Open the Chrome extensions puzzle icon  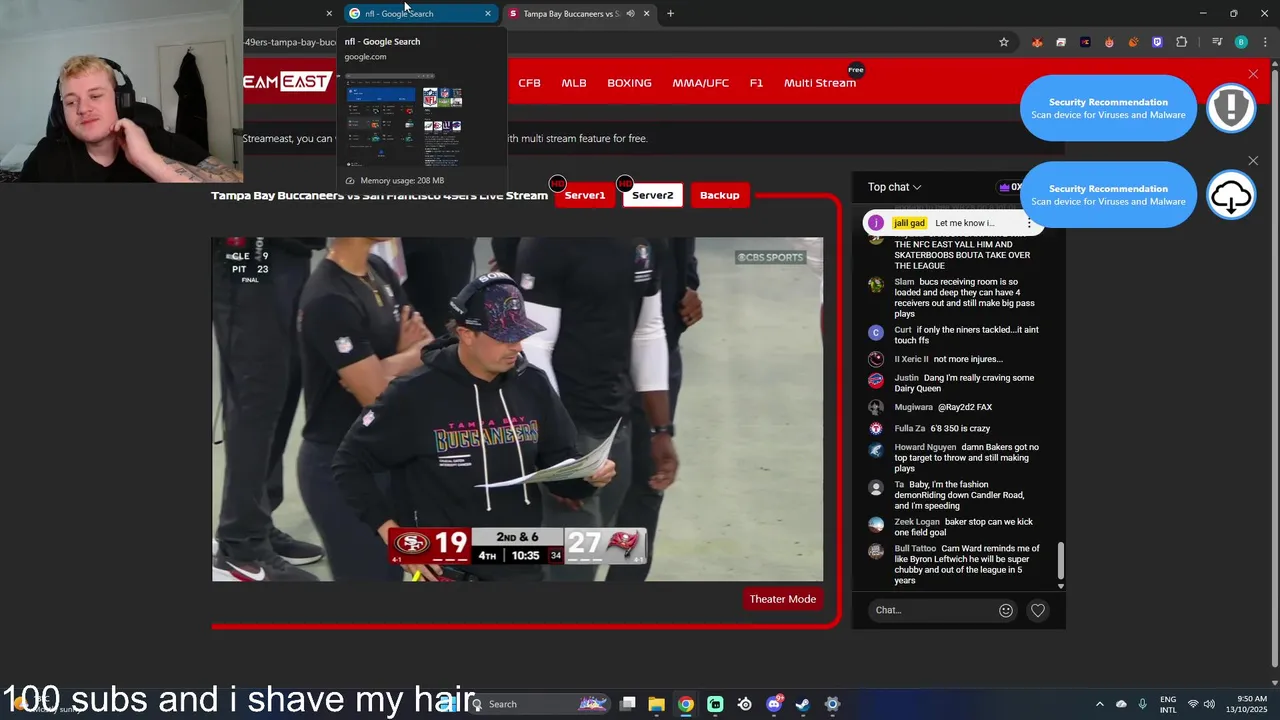point(1181,42)
